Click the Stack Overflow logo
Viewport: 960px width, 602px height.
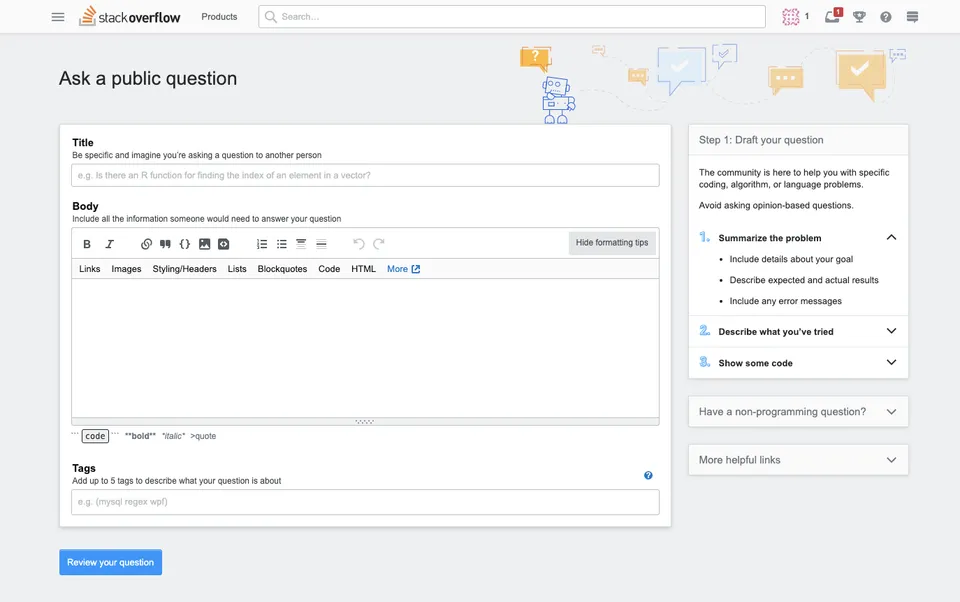(130, 17)
